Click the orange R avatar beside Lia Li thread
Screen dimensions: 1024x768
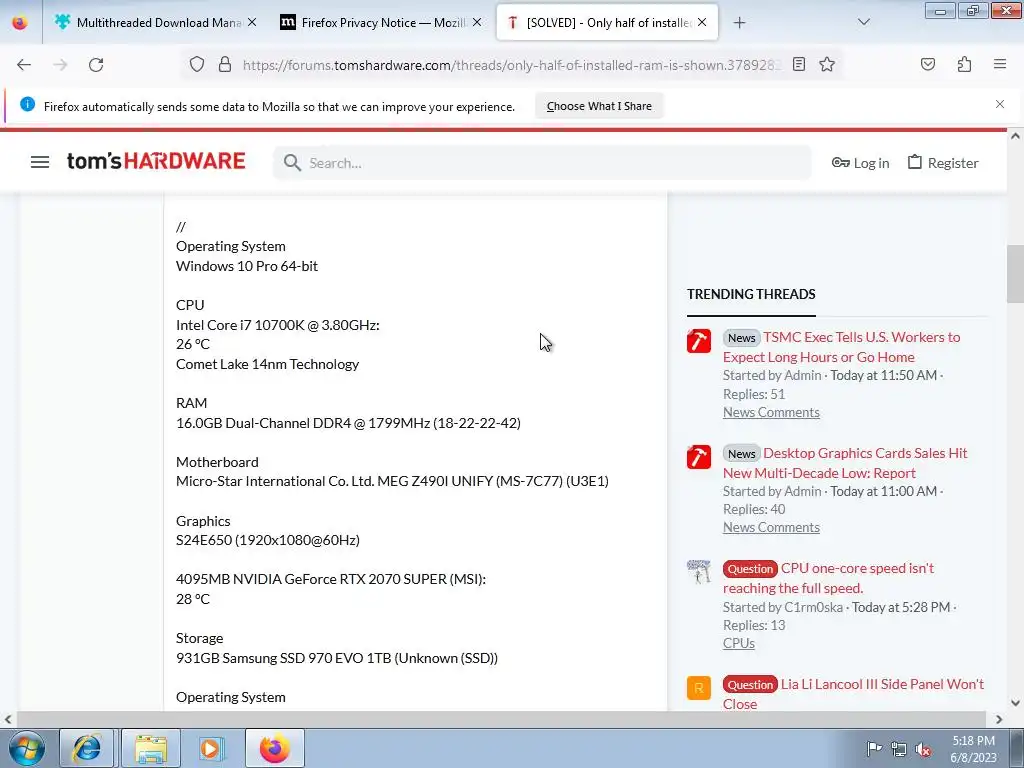coord(699,688)
